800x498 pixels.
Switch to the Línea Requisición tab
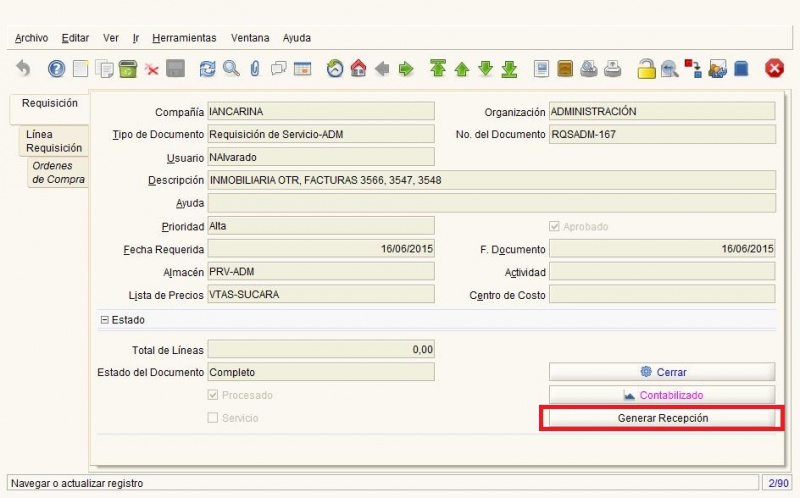coord(54,141)
